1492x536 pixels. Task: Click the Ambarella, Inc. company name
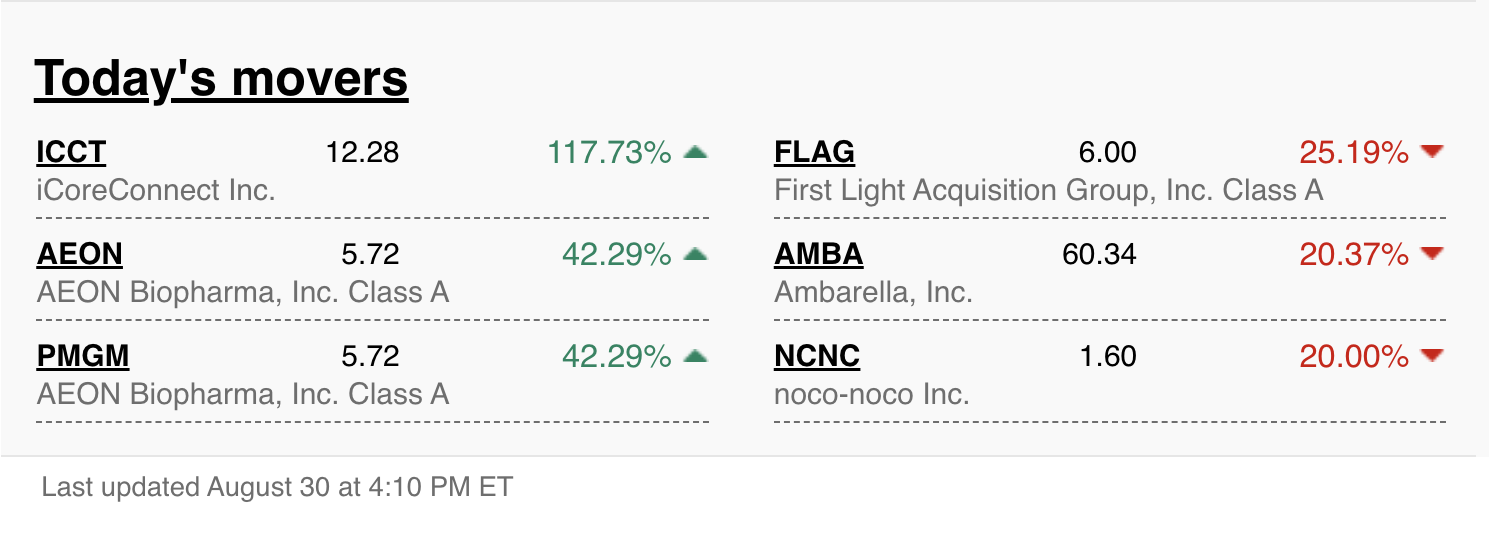point(873,292)
